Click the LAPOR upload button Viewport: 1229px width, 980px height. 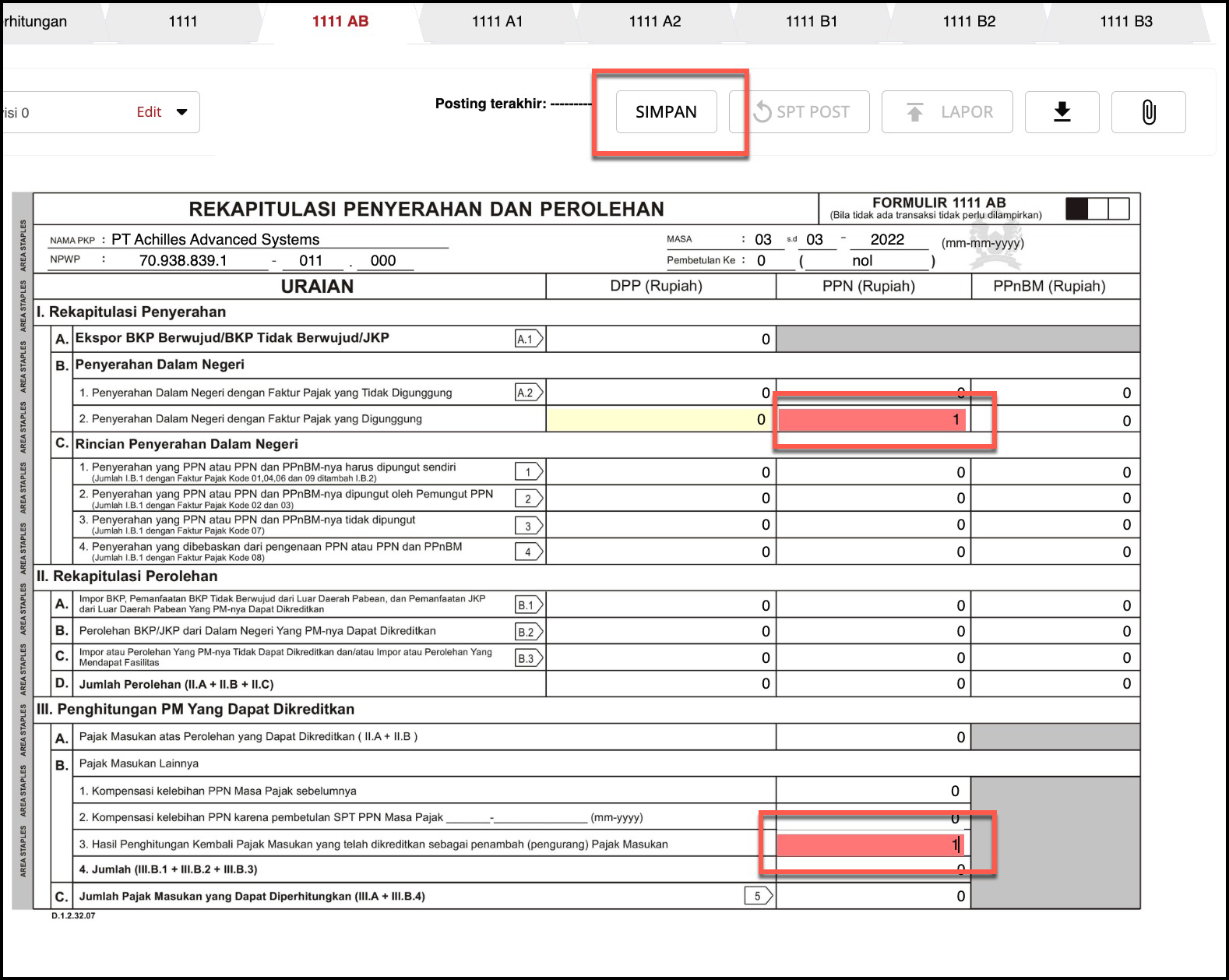[946, 112]
